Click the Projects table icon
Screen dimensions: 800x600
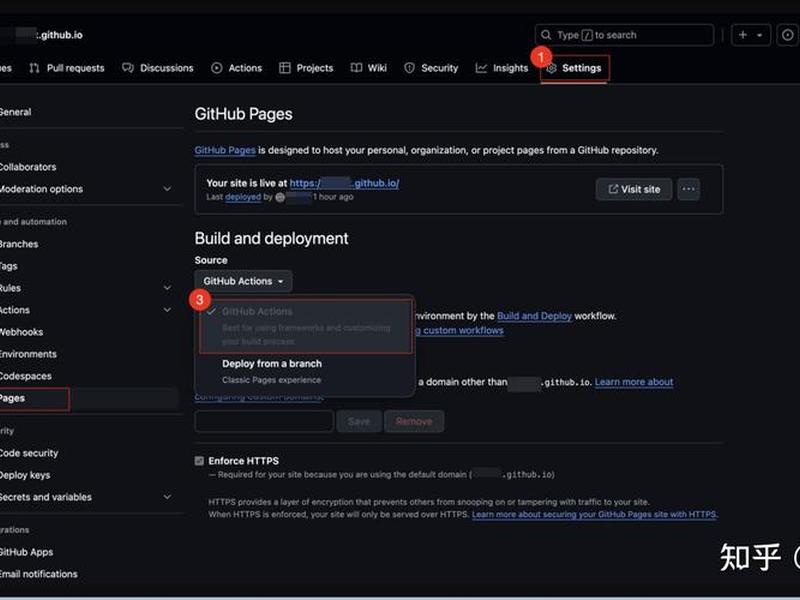(x=285, y=68)
